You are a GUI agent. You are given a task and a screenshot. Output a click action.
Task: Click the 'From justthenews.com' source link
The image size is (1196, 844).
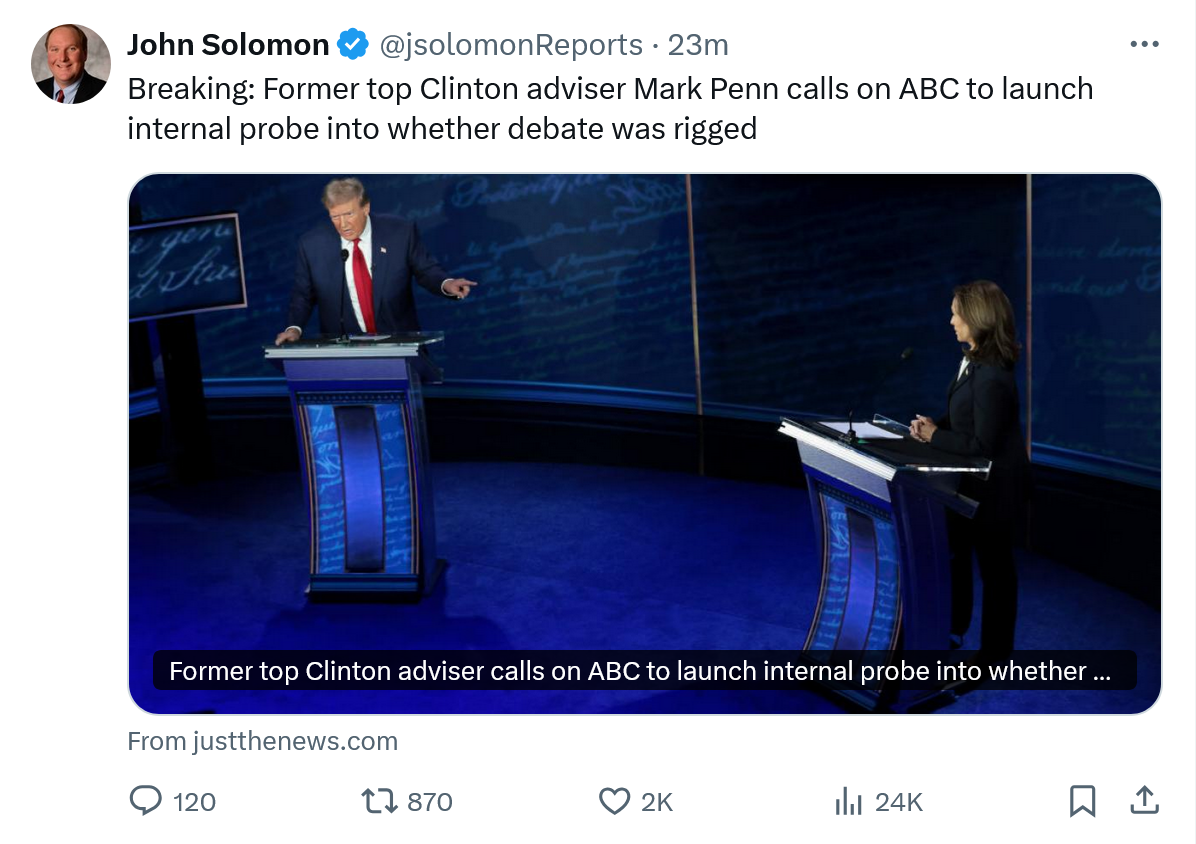pos(263,741)
